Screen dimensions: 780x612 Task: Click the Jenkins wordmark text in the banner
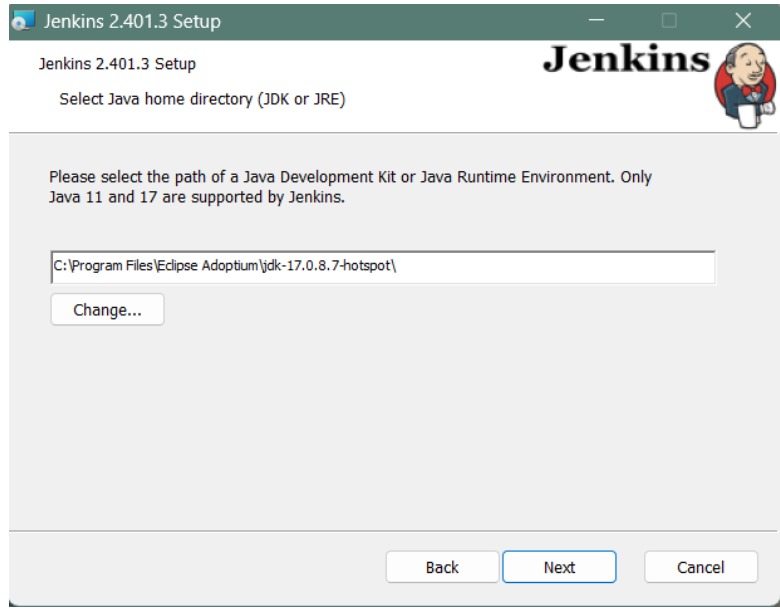(626, 59)
